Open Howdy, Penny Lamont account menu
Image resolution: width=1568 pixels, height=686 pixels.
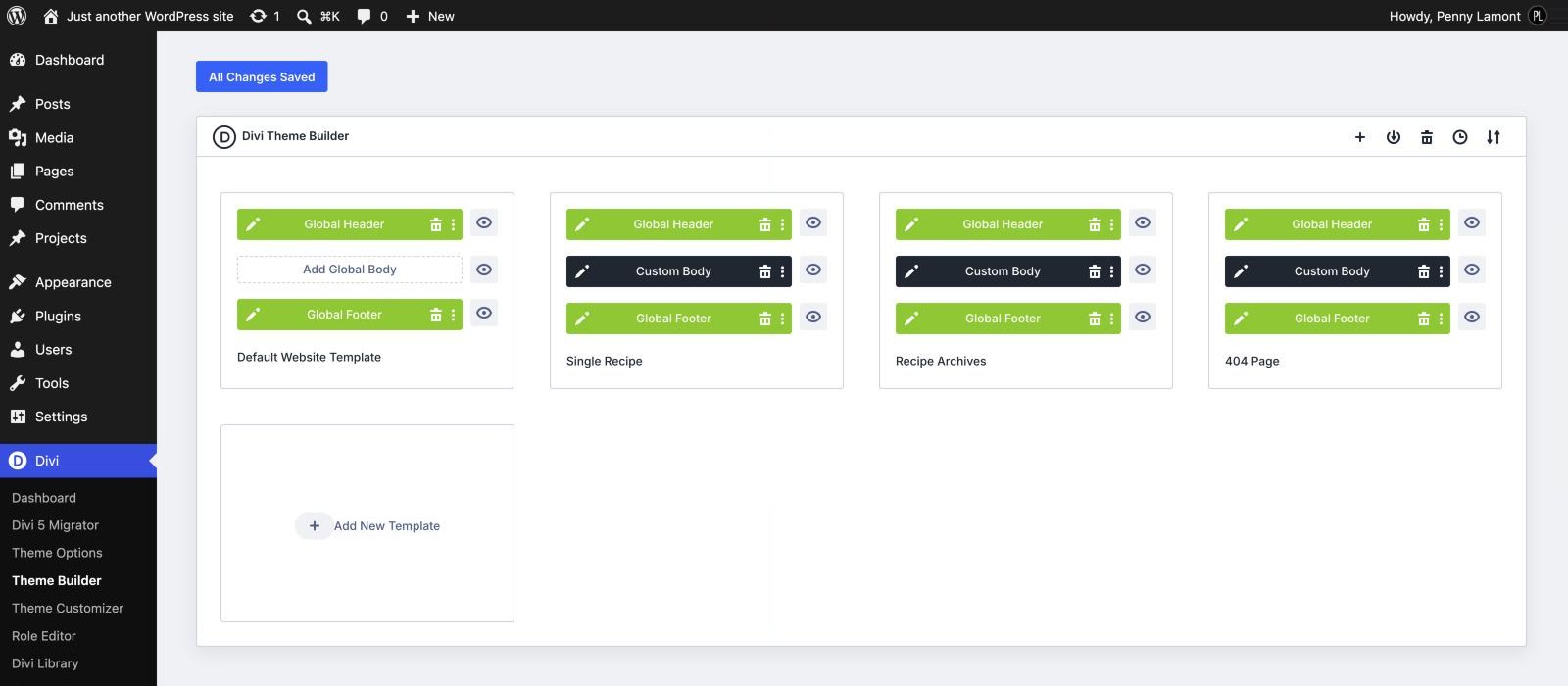point(1468,16)
